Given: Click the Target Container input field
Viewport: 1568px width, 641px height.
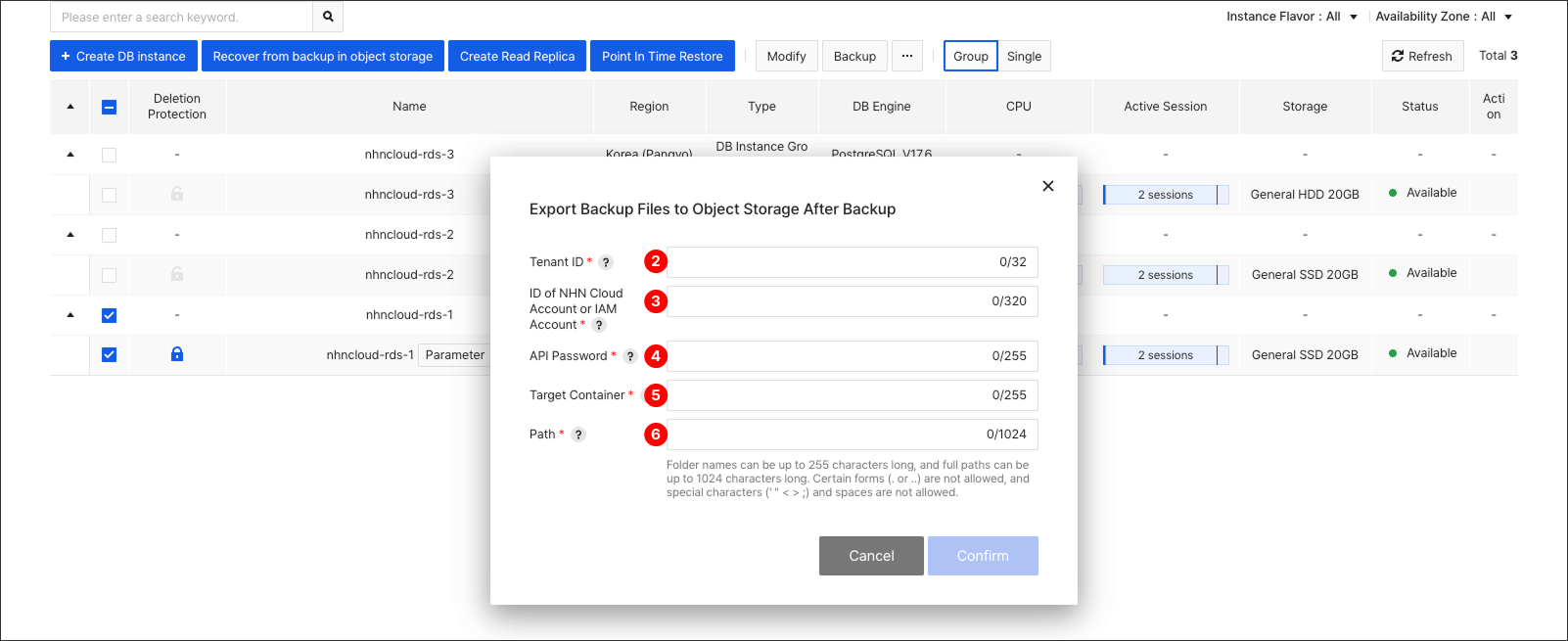Looking at the screenshot, I should [x=853, y=395].
